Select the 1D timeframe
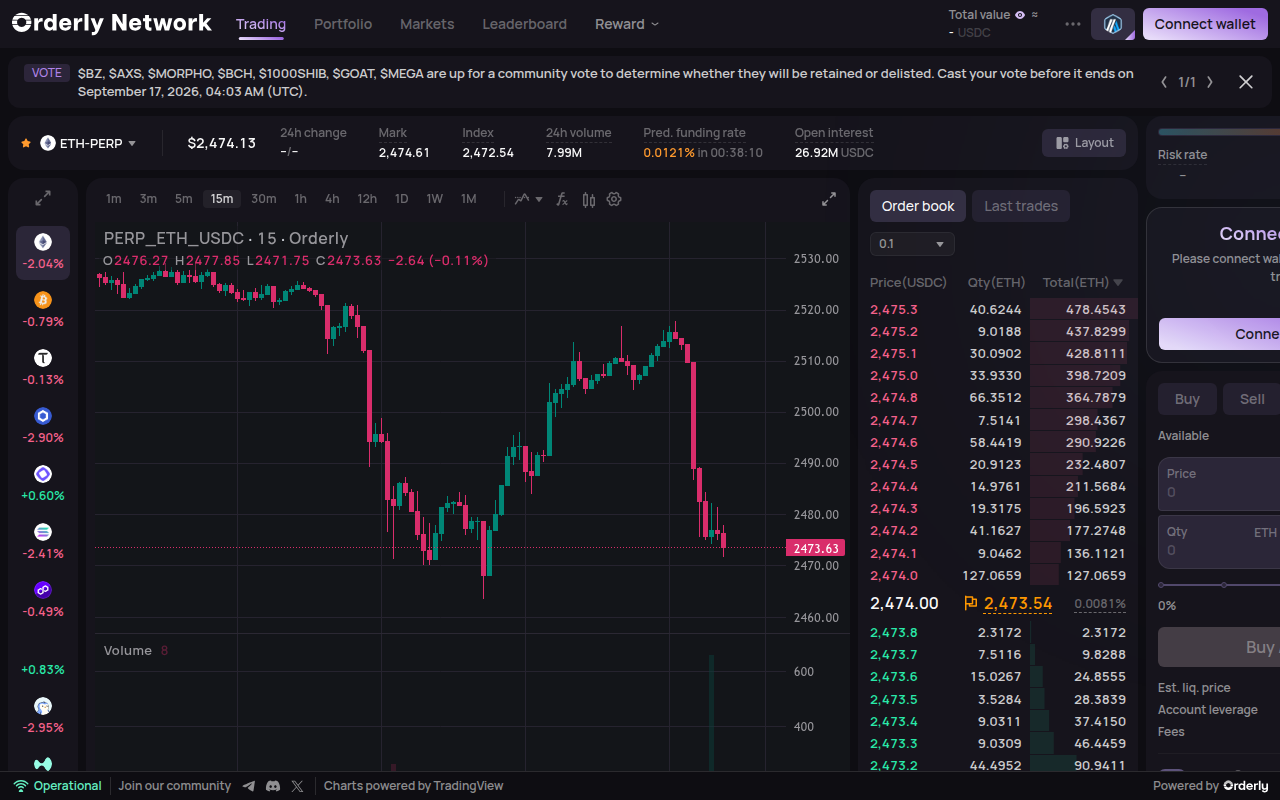 click(x=401, y=199)
